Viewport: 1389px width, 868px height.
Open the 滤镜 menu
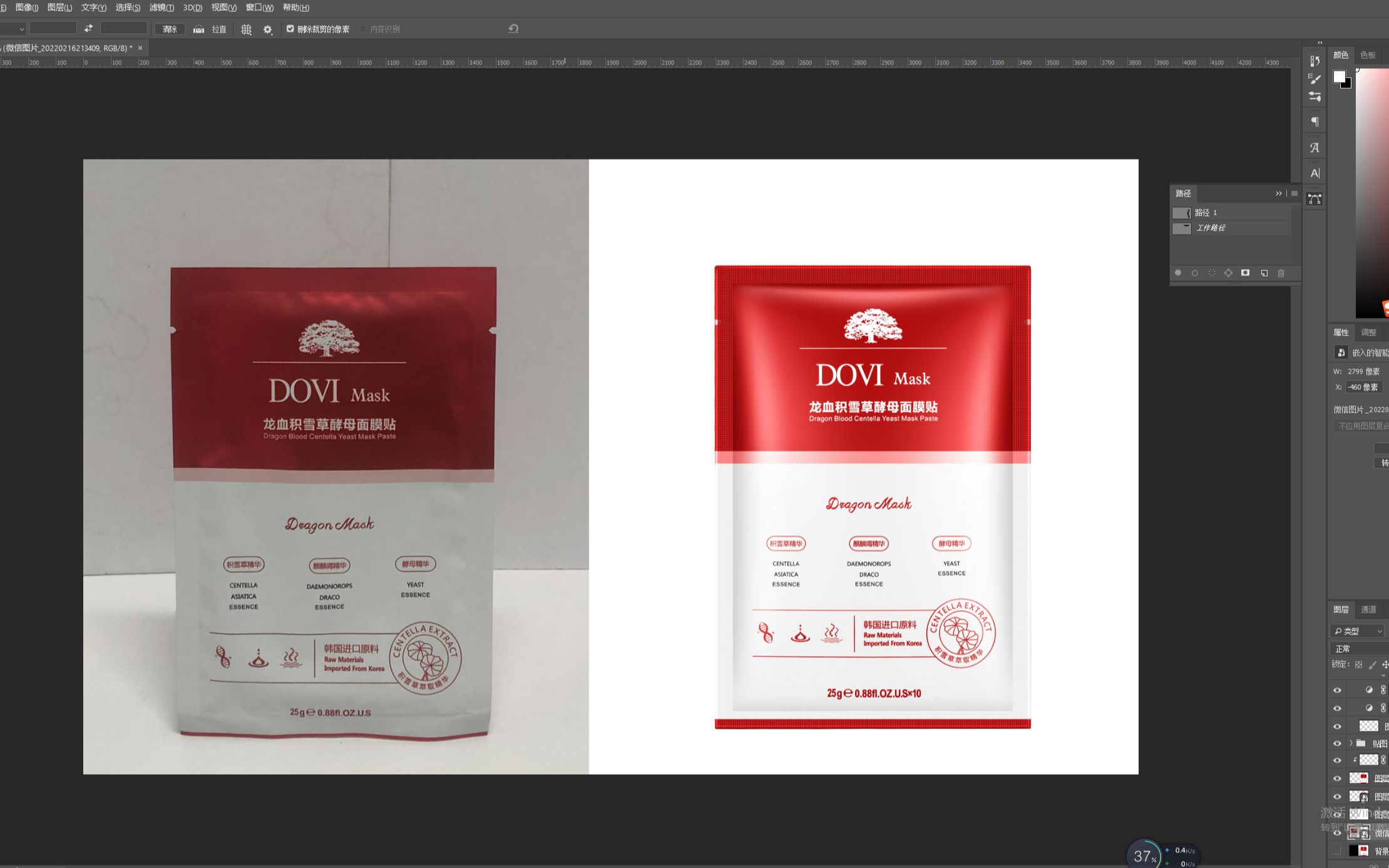161,8
